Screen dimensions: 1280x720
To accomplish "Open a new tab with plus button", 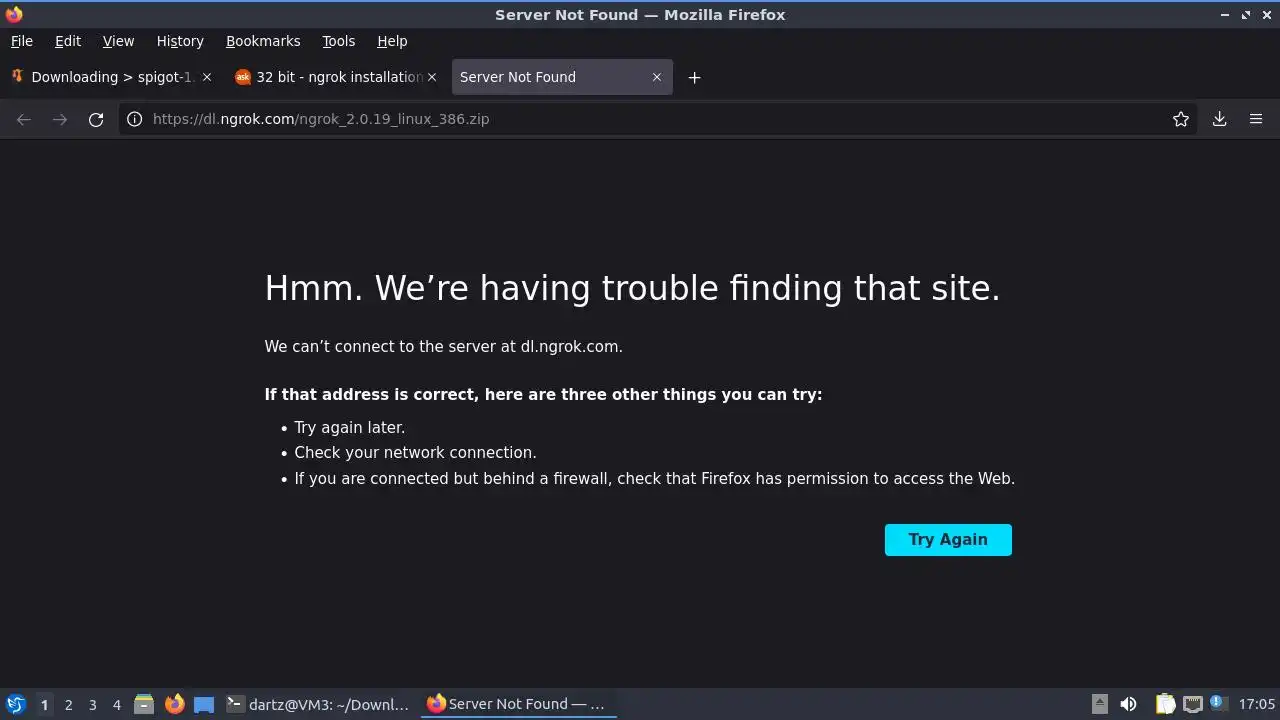I will pos(694,77).
